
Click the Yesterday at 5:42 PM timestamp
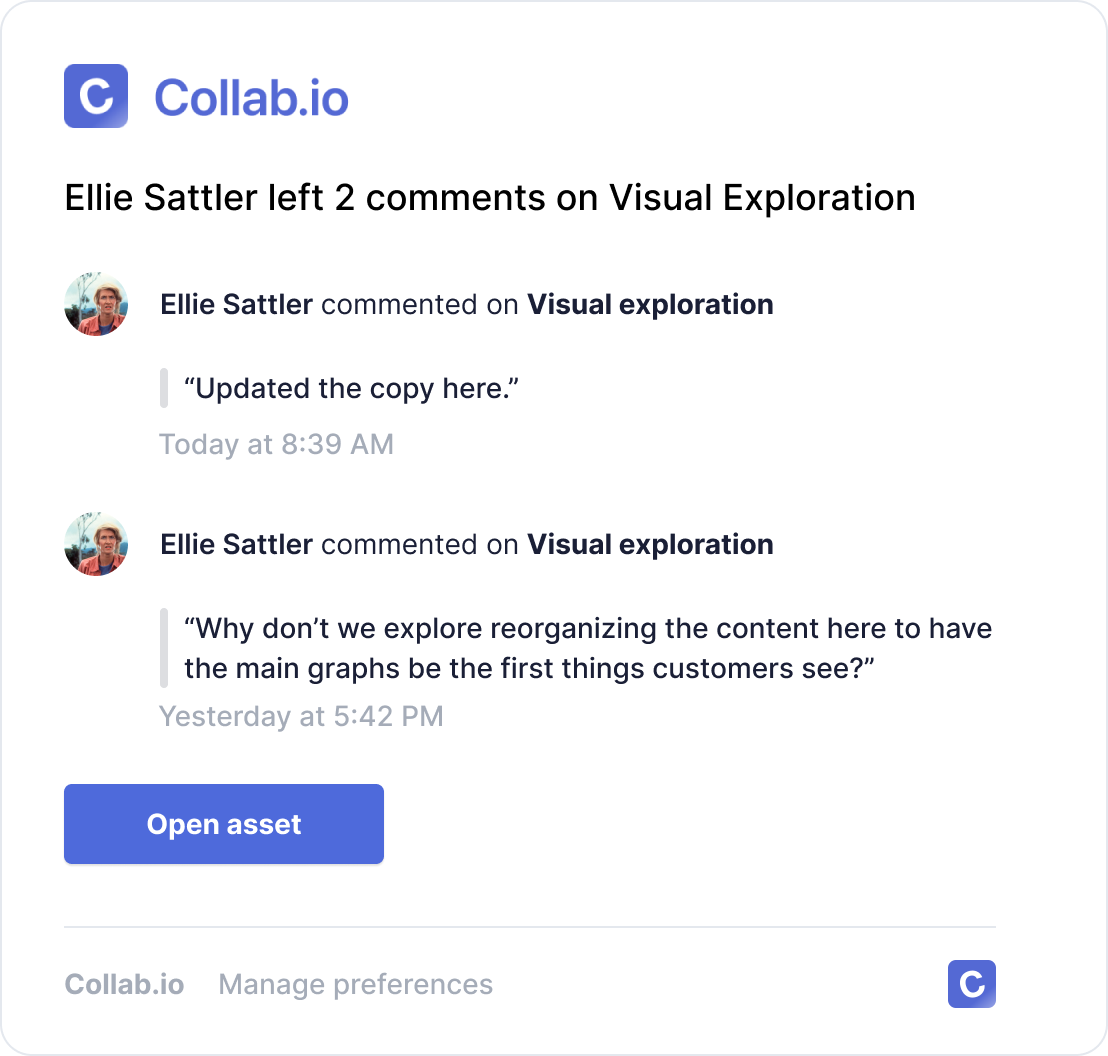[x=300, y=715]
